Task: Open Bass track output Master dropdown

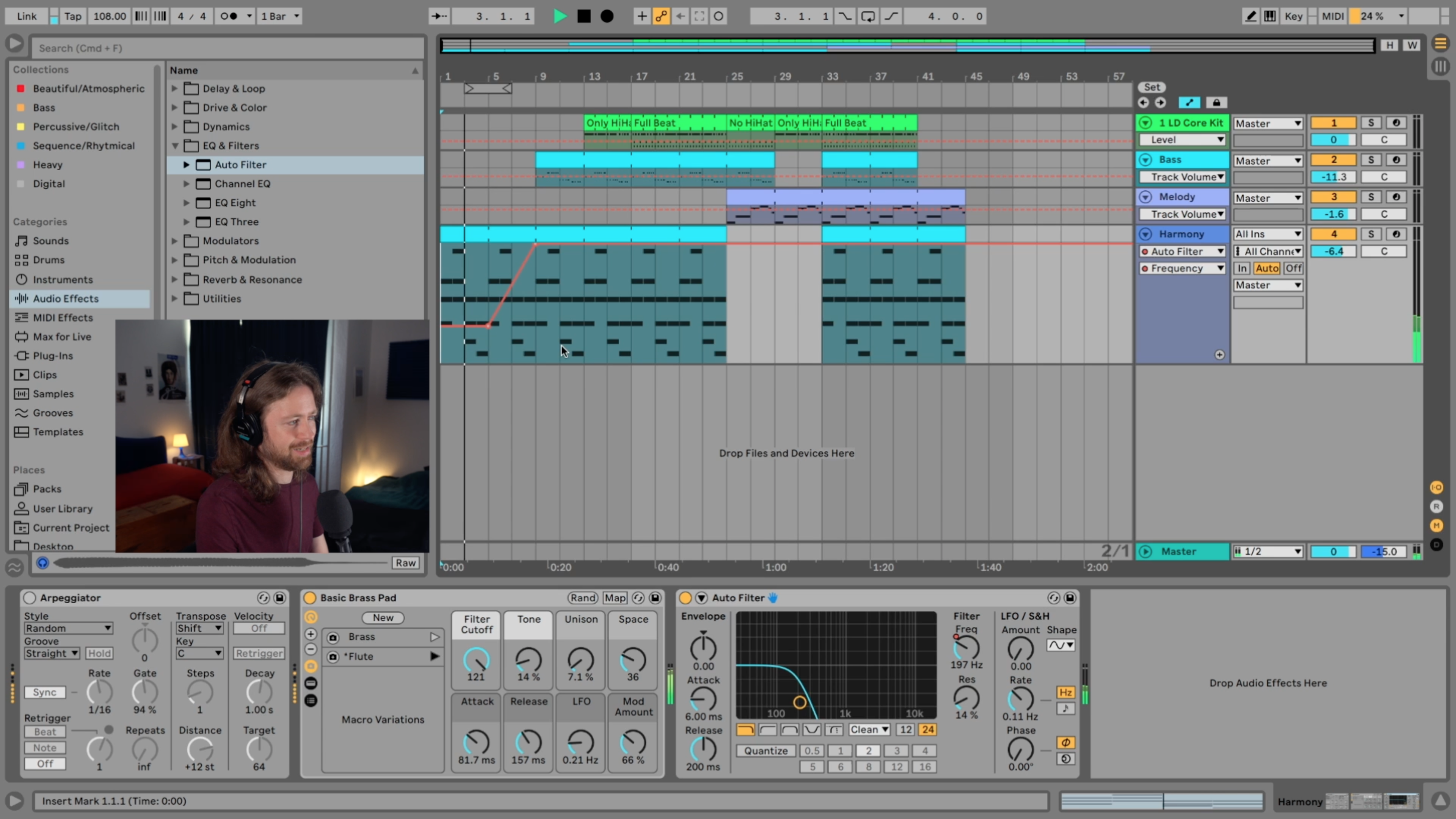Action: pyautogui.click(x=1268, y=160)
